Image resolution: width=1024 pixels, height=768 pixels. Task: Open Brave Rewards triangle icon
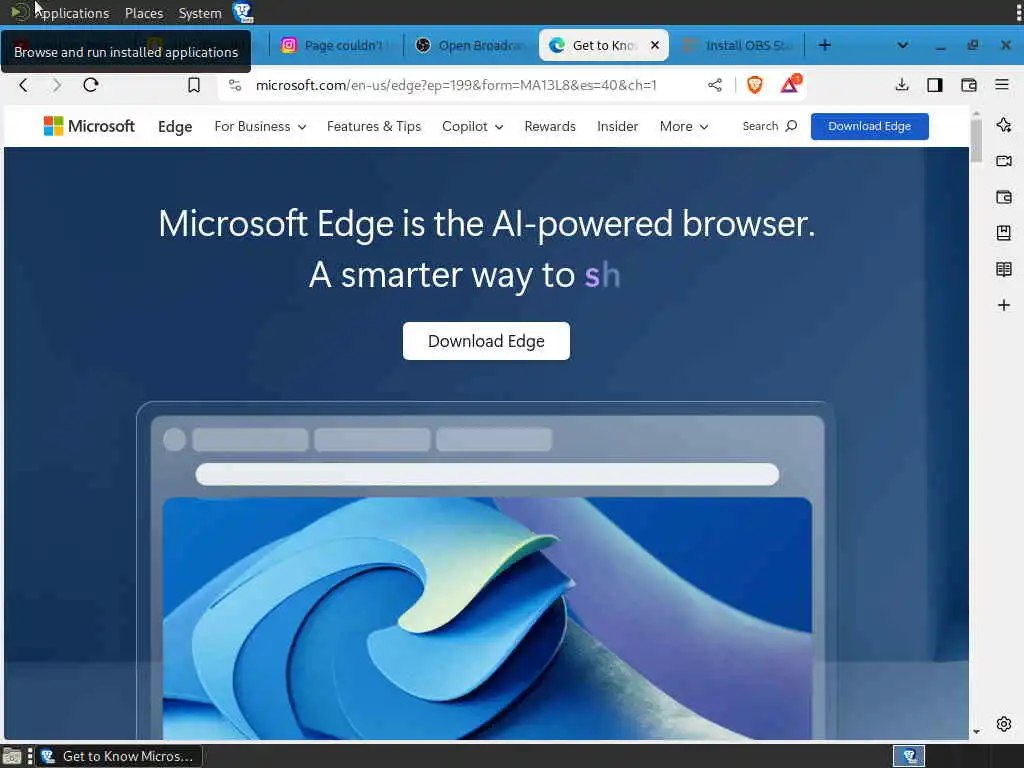pyautogui.click(x=790, y=84)
